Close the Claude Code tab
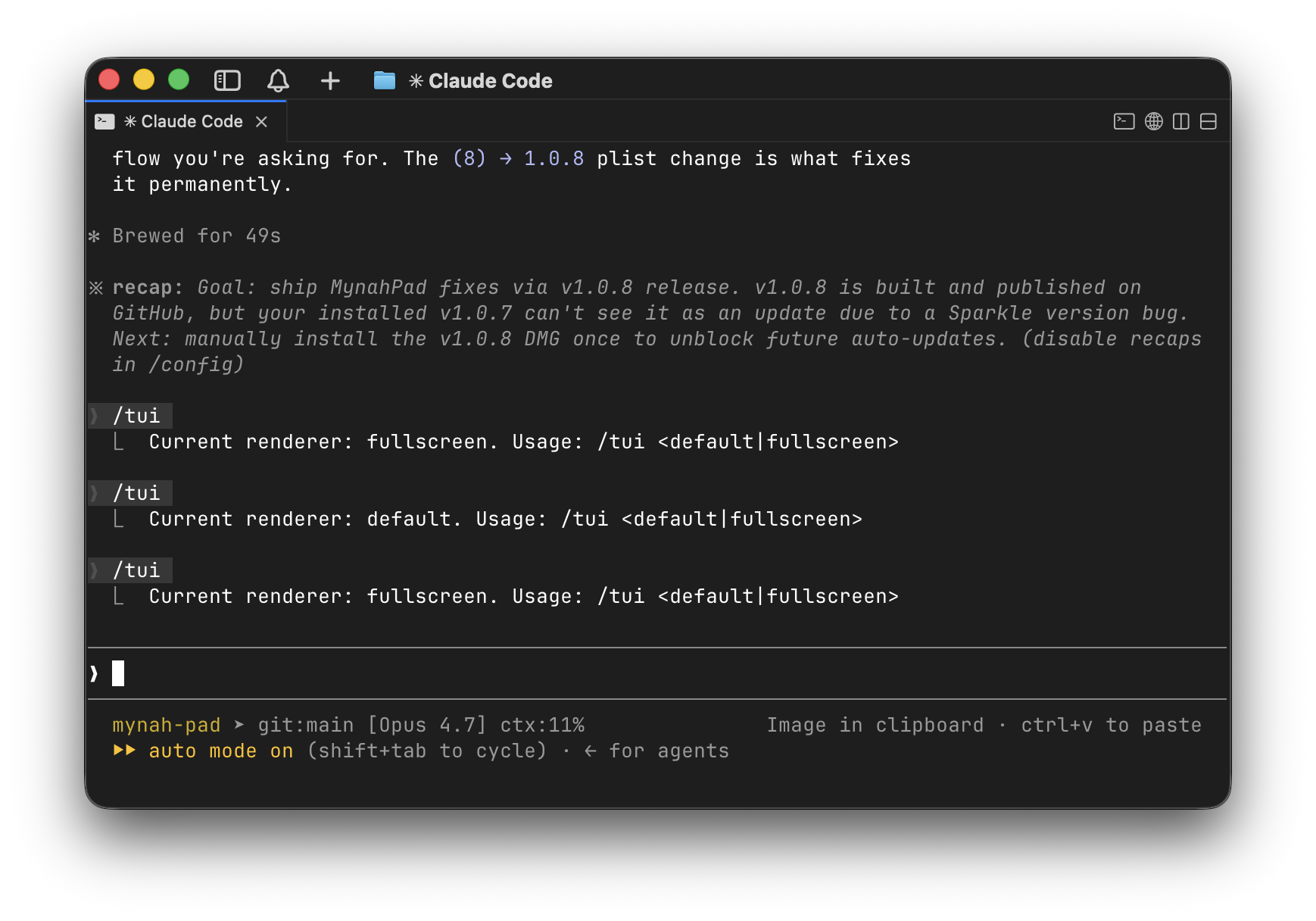The image size is (1316, 921). point(261,121)
